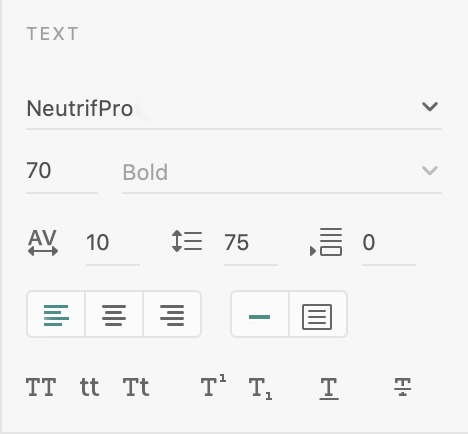The height and width of the screenshot is (434, 468).
Task: Enable superscript text style
Action: click(x=214, y=385)
